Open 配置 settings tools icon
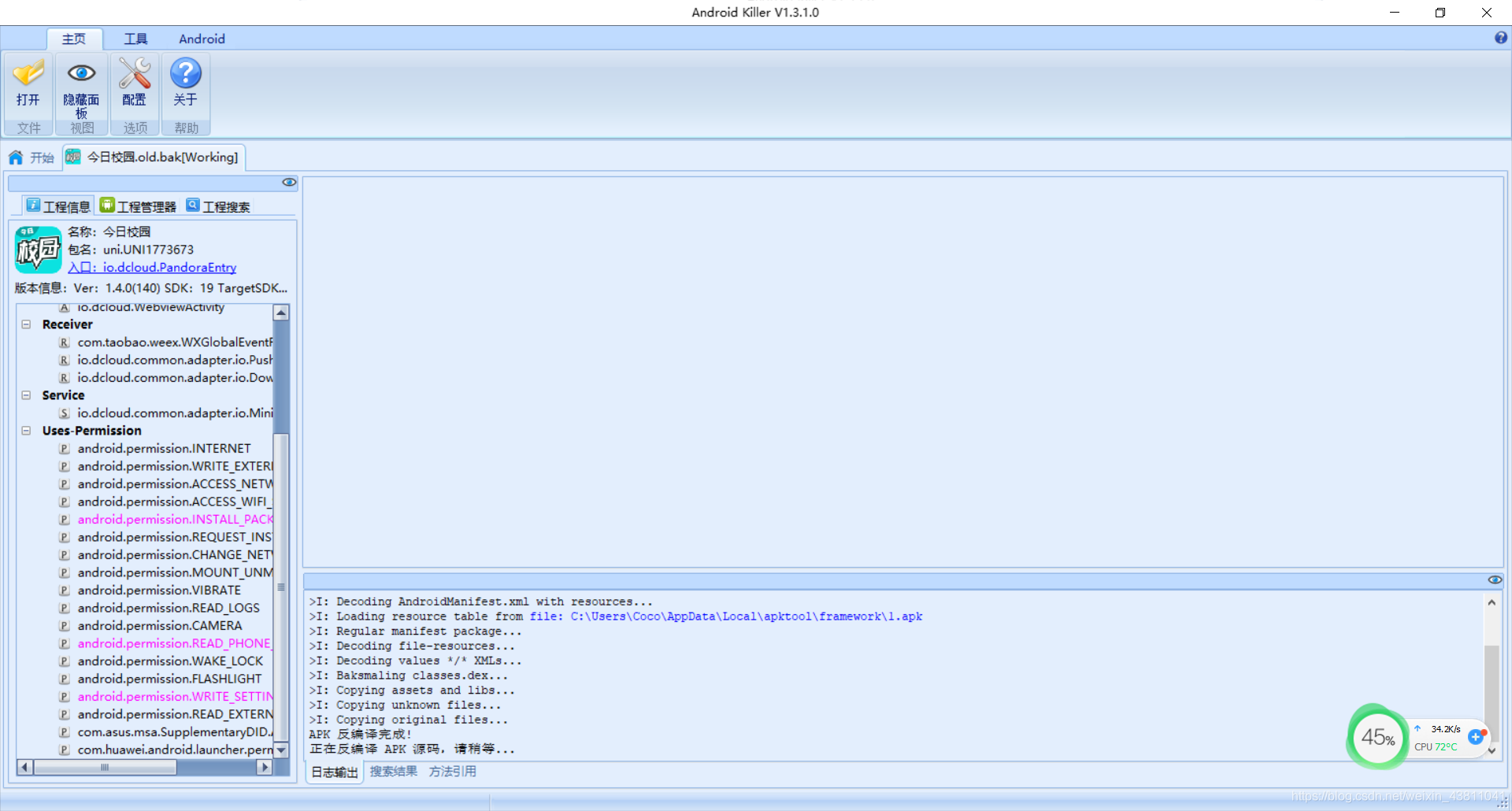1512x811 pixels. click(x=135, y=73)
